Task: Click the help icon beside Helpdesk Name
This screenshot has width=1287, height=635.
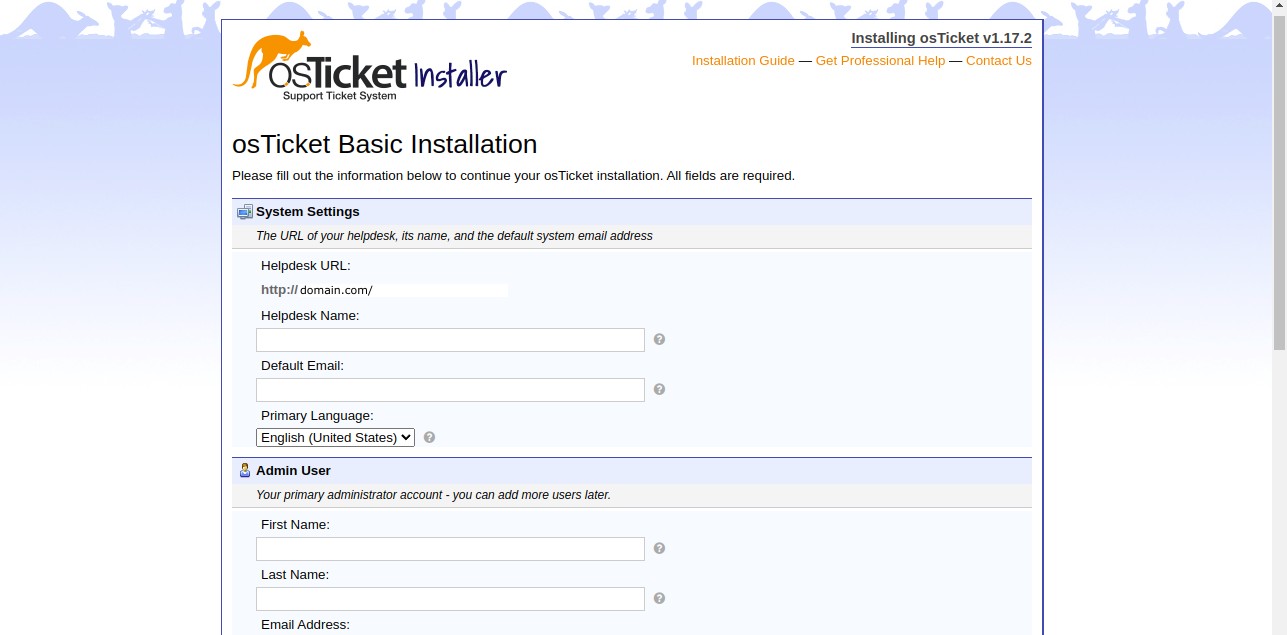Action: point(659,339)
